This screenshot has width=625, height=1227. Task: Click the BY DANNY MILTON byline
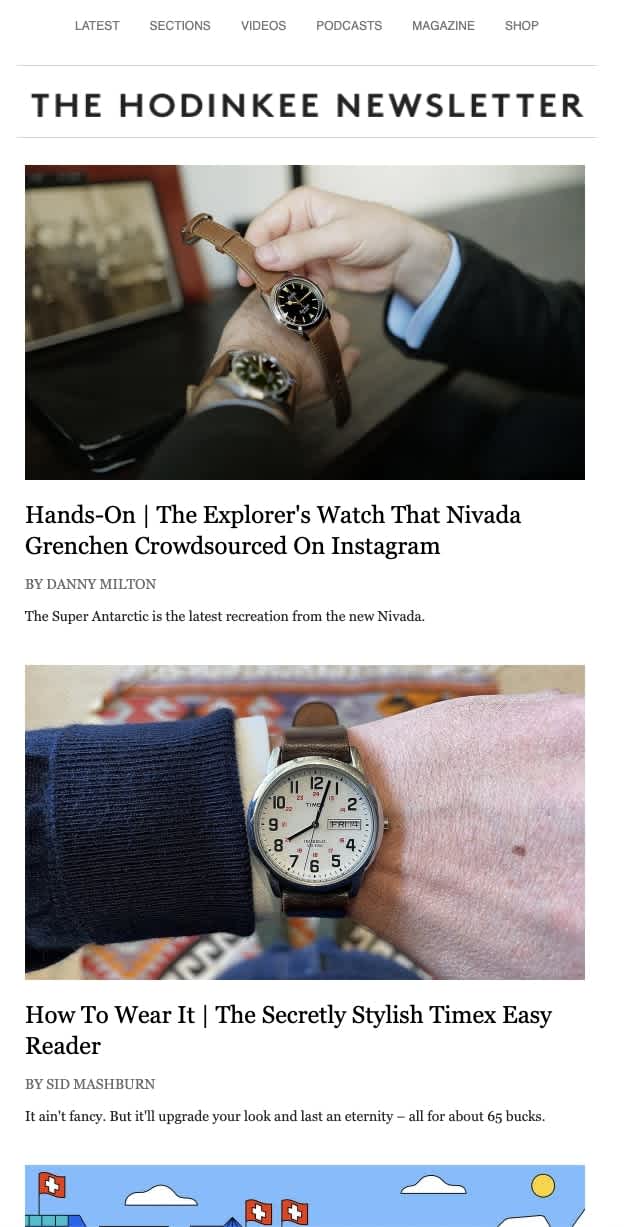pyautogui.click(x=91, y=584)
